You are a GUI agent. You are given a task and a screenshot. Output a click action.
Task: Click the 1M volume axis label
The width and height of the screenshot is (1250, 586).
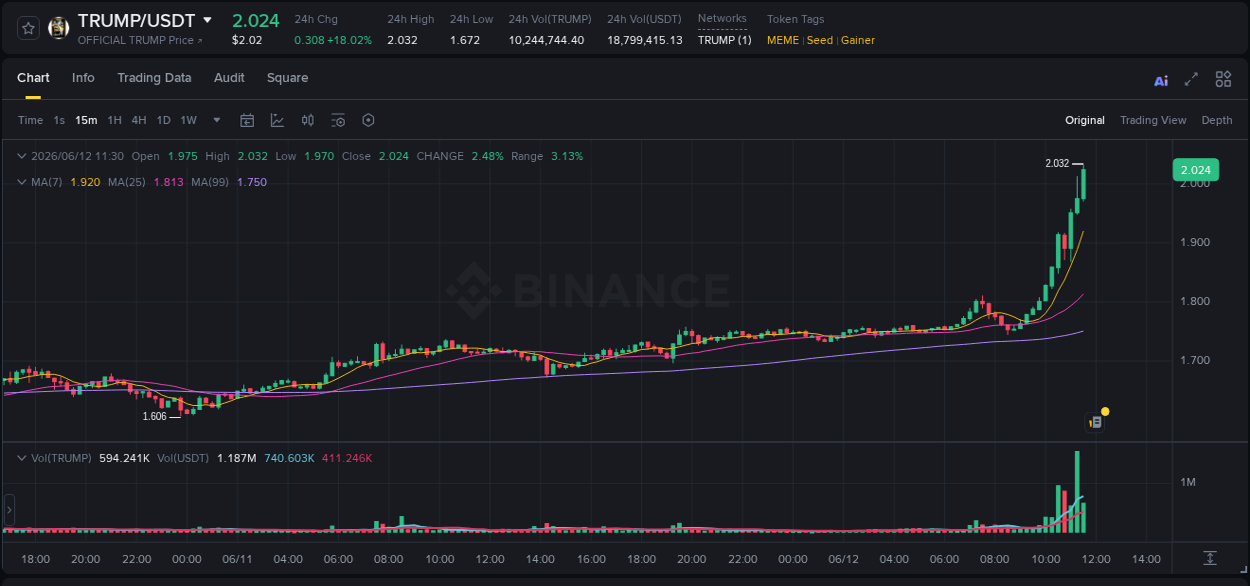click(1188, 483)
